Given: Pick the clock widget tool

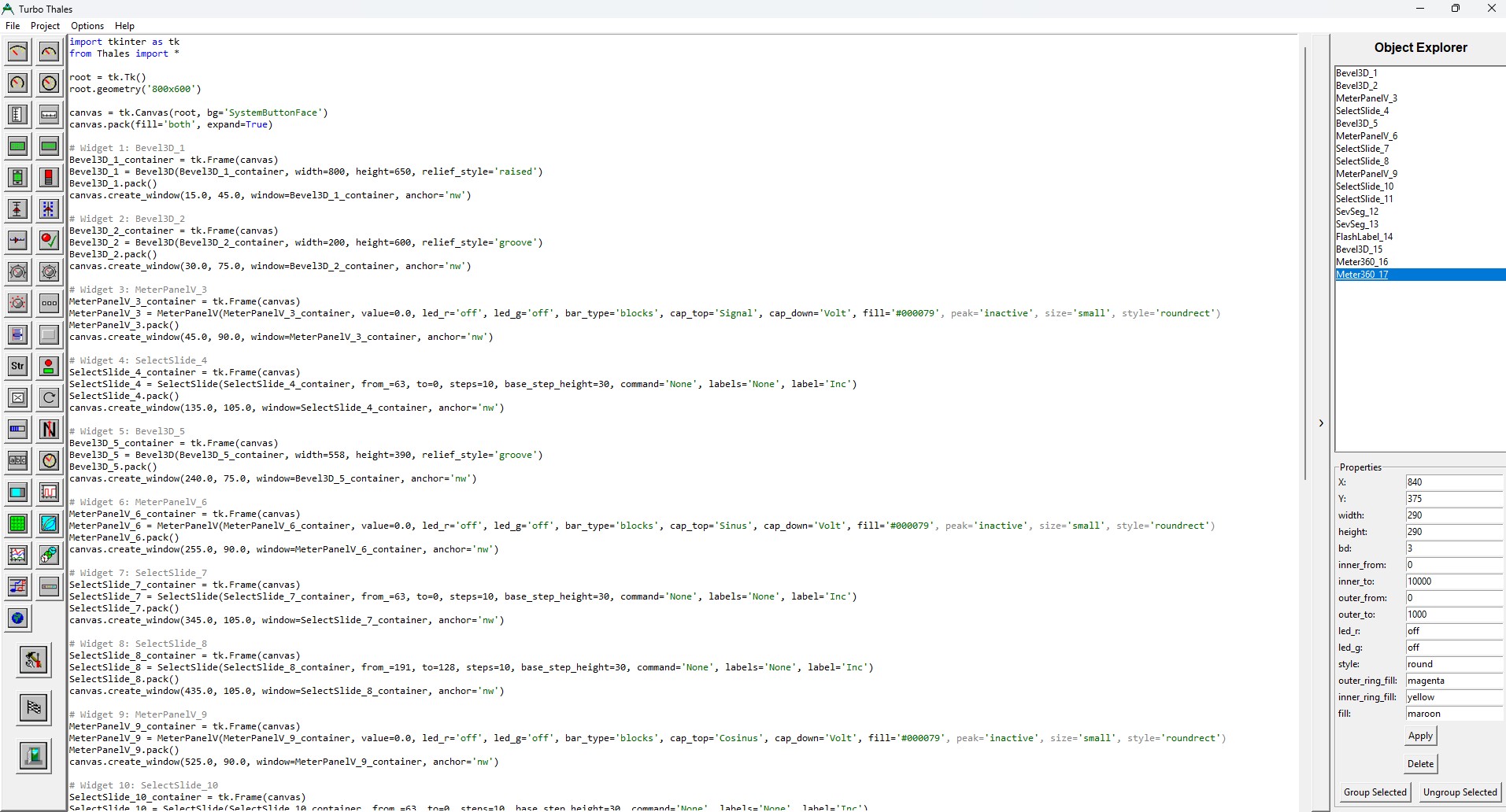Looking at the screenshot, I should click(x=48, y=460).
